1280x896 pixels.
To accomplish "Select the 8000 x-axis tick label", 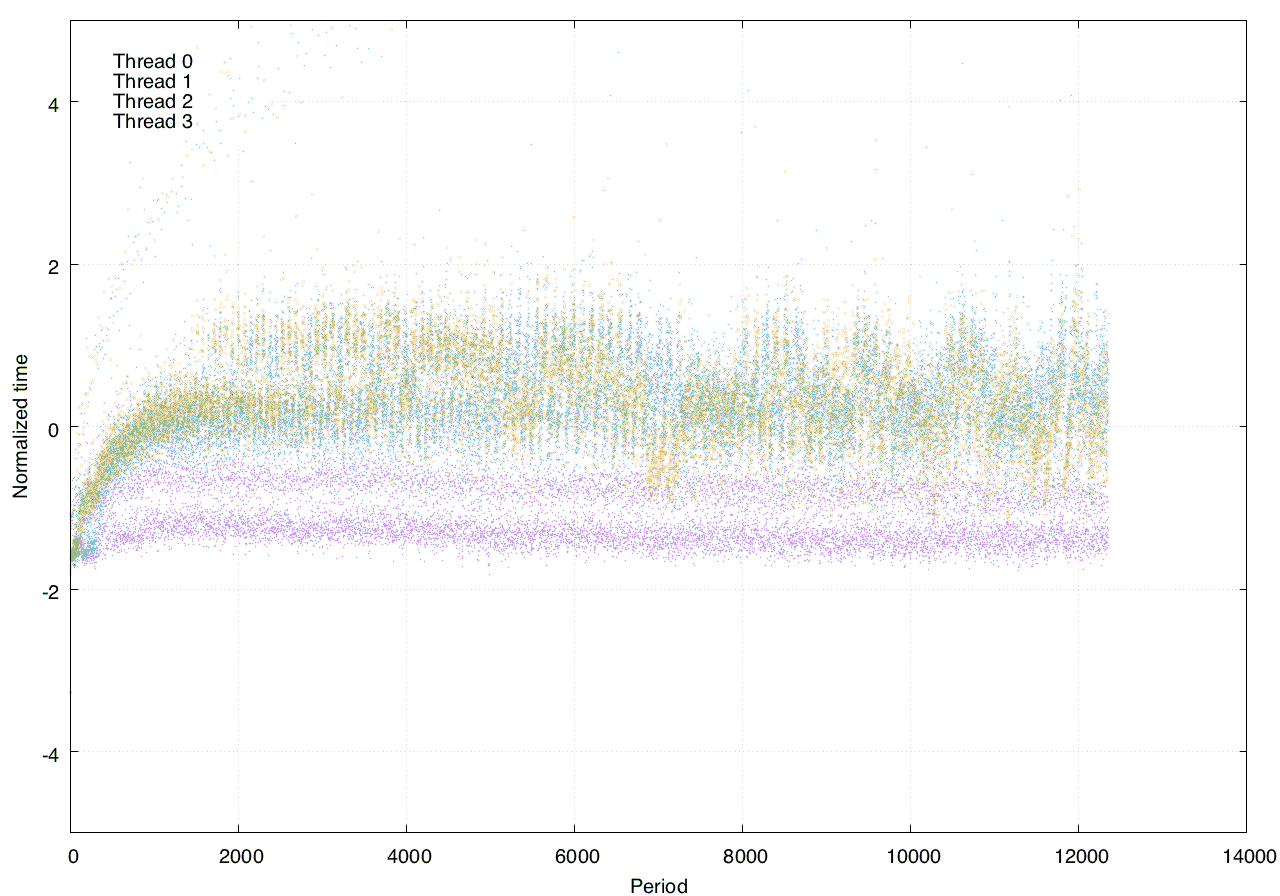I will [x=742, y=856].
